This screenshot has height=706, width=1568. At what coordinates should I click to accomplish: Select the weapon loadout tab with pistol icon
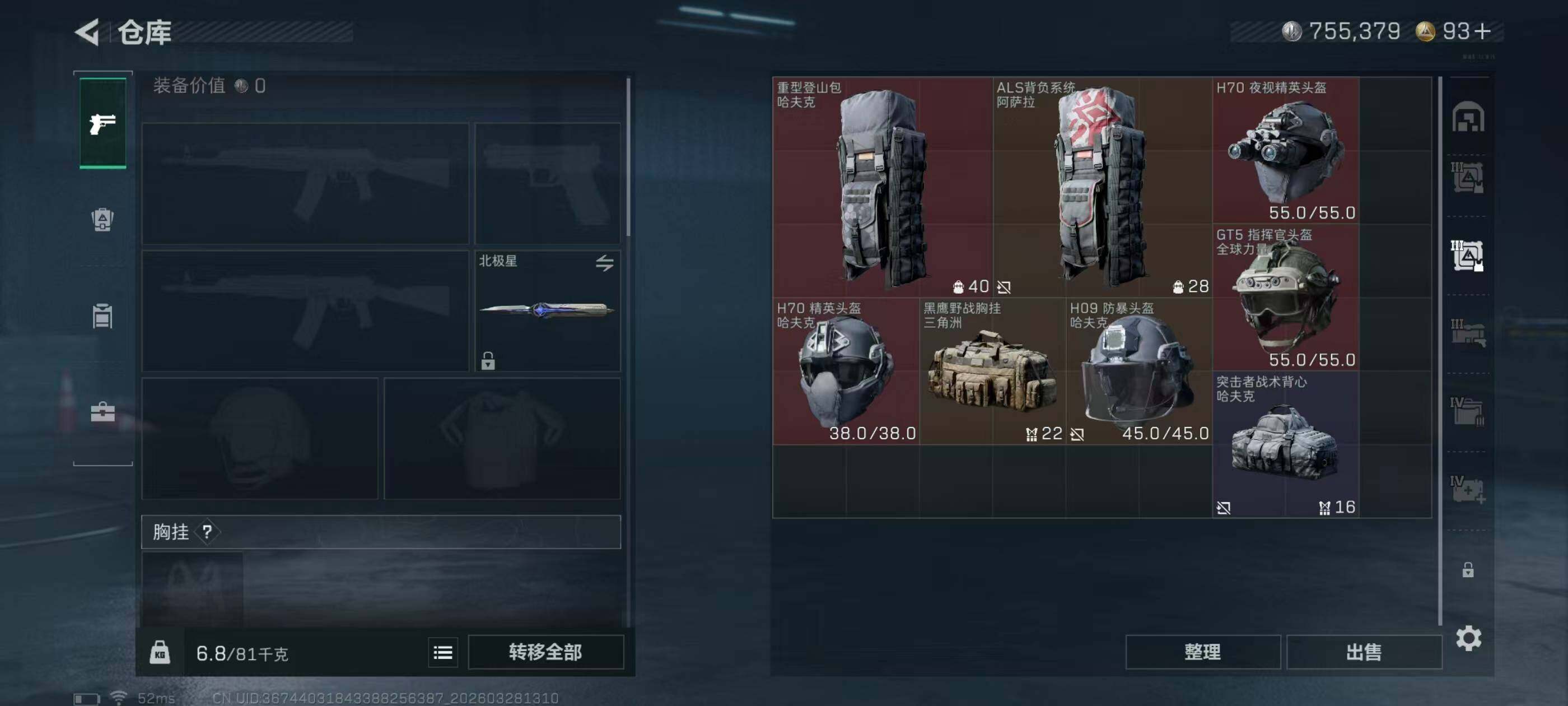point(103,123)
